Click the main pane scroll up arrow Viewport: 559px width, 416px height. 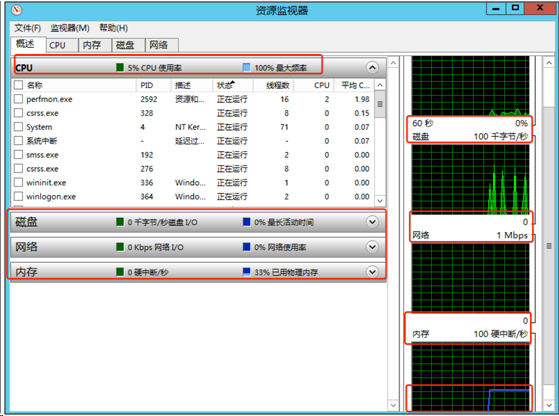[393, 63]
